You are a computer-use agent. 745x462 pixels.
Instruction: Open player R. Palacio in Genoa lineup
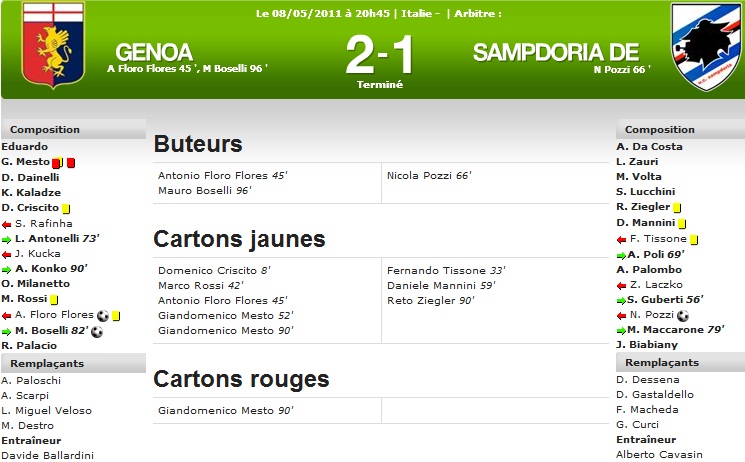[29, 346]
